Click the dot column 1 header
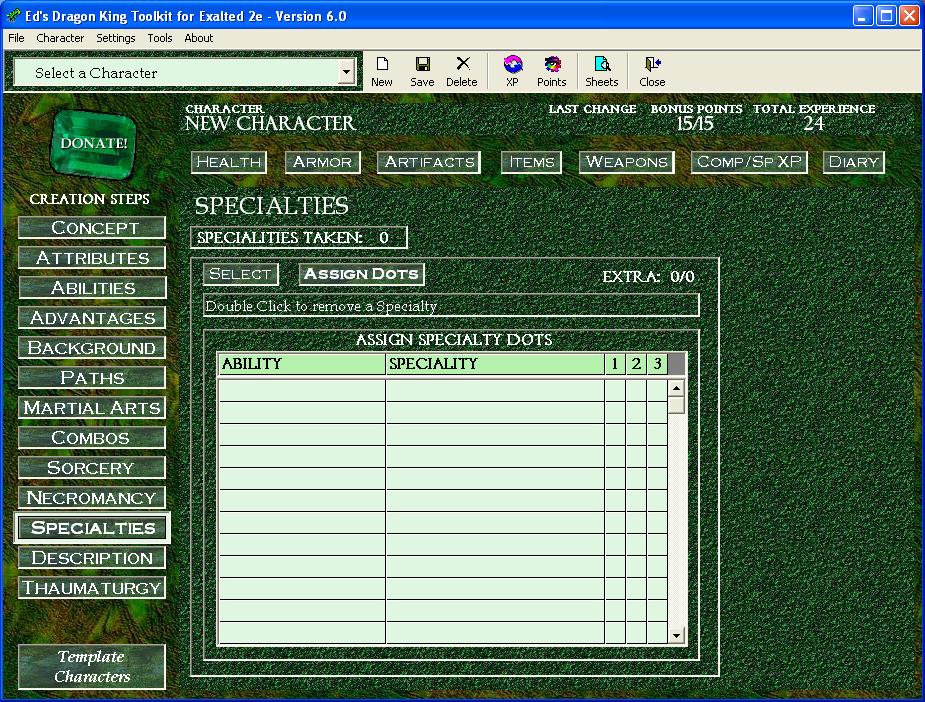 (x=615, y=364)
